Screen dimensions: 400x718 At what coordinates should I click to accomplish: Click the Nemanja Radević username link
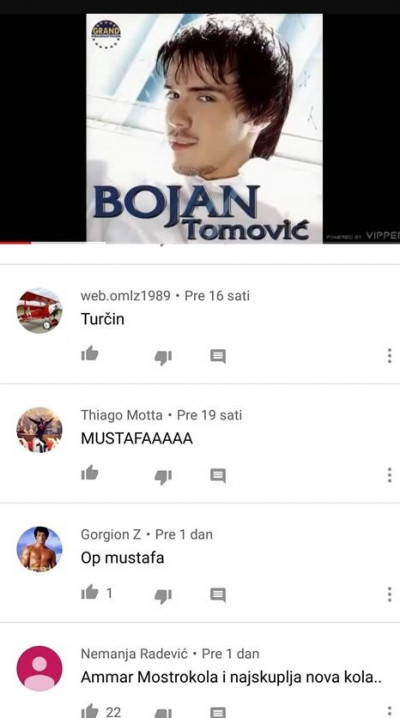[x=134, y=654]
